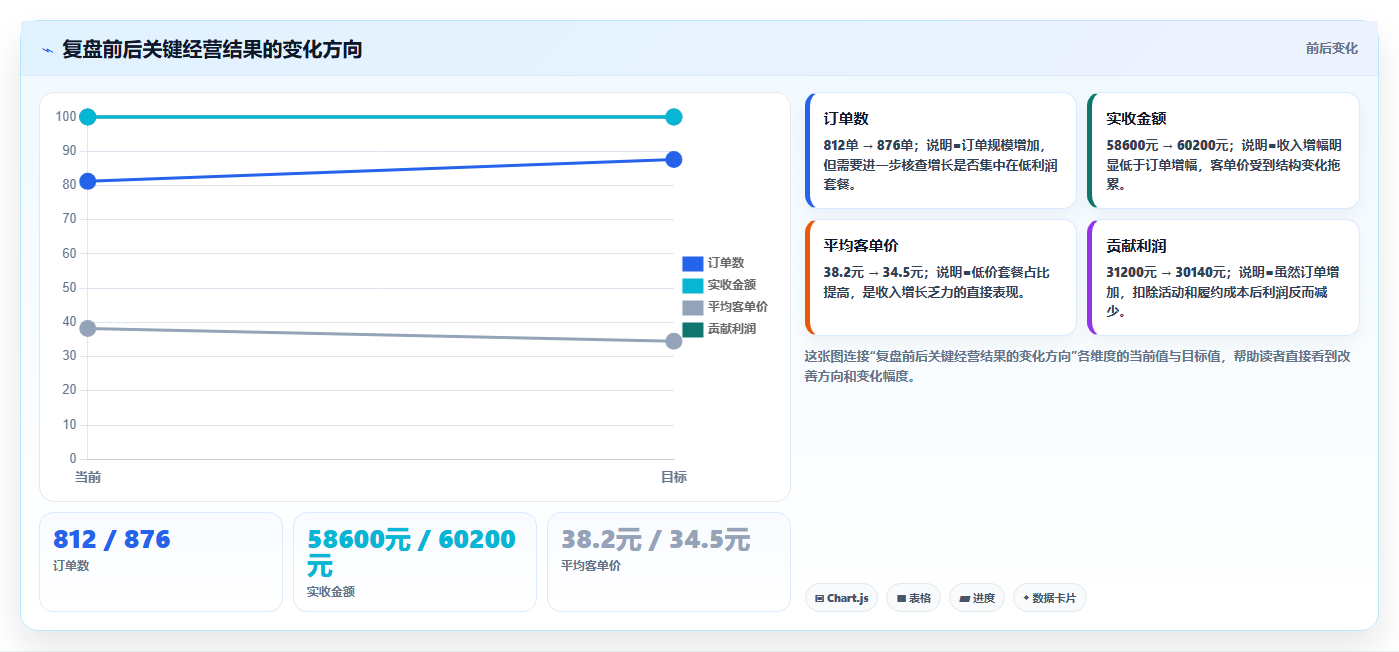This screenshot has height=652, width=1399.
Task: Click the 订单数 legend label
Action: (726, 263)
